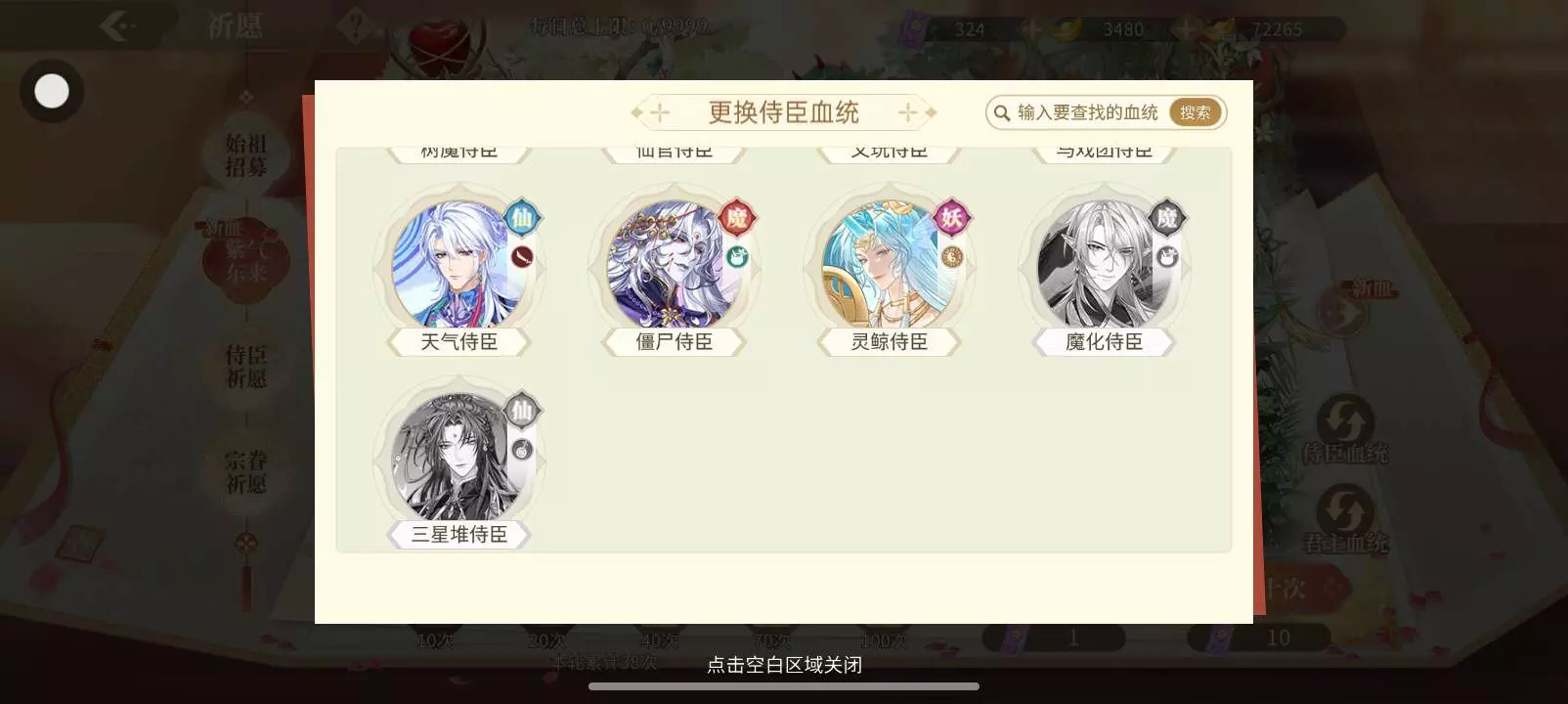This screenshot has height=704, width=1568.
Task: Tap the grey 魔 badge on 魔化侍臣
Action: click(1167, 218)
